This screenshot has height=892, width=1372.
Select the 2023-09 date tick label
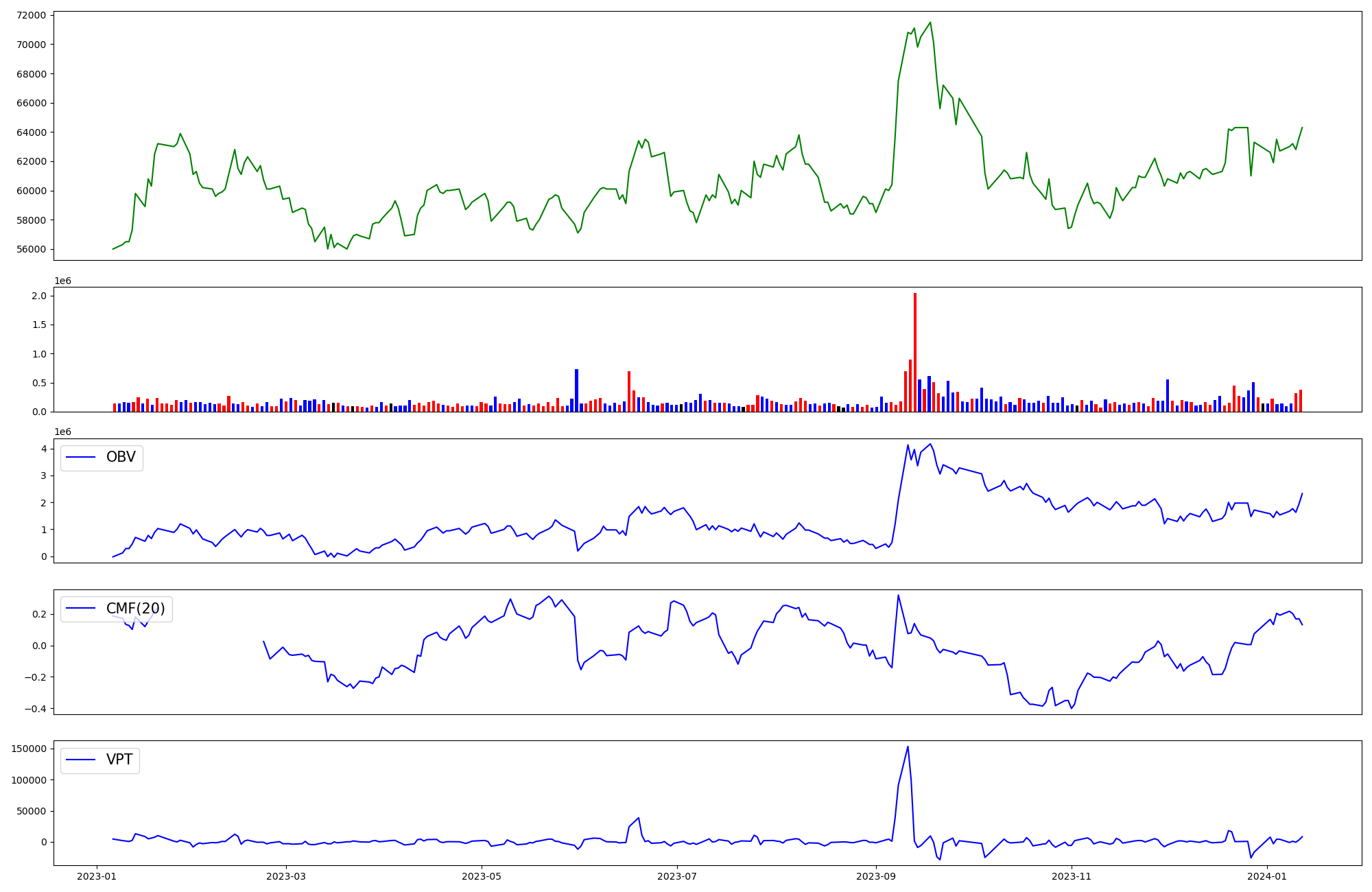(875, 876)
